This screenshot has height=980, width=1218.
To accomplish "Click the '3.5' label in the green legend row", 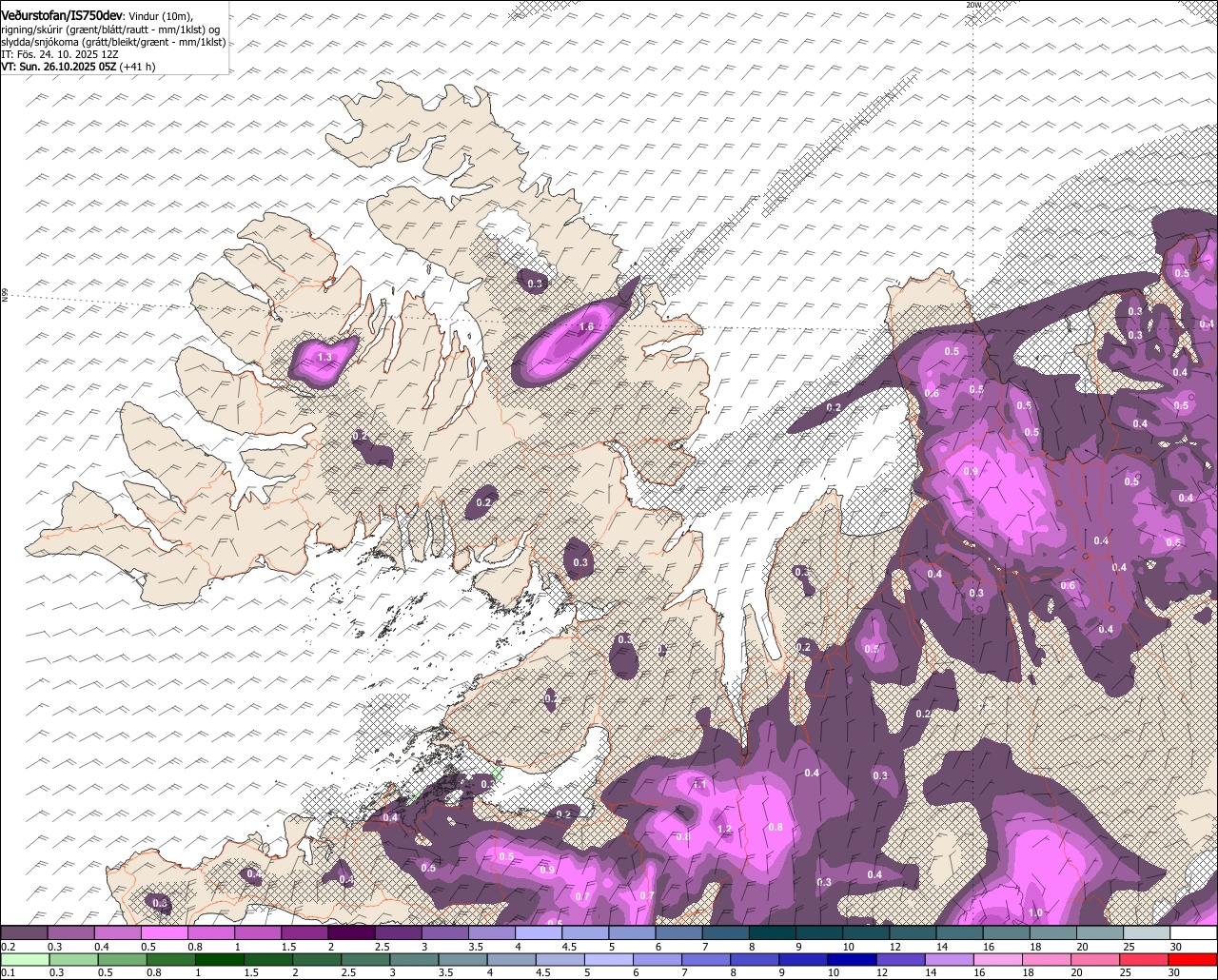I will tap(446, 972).
